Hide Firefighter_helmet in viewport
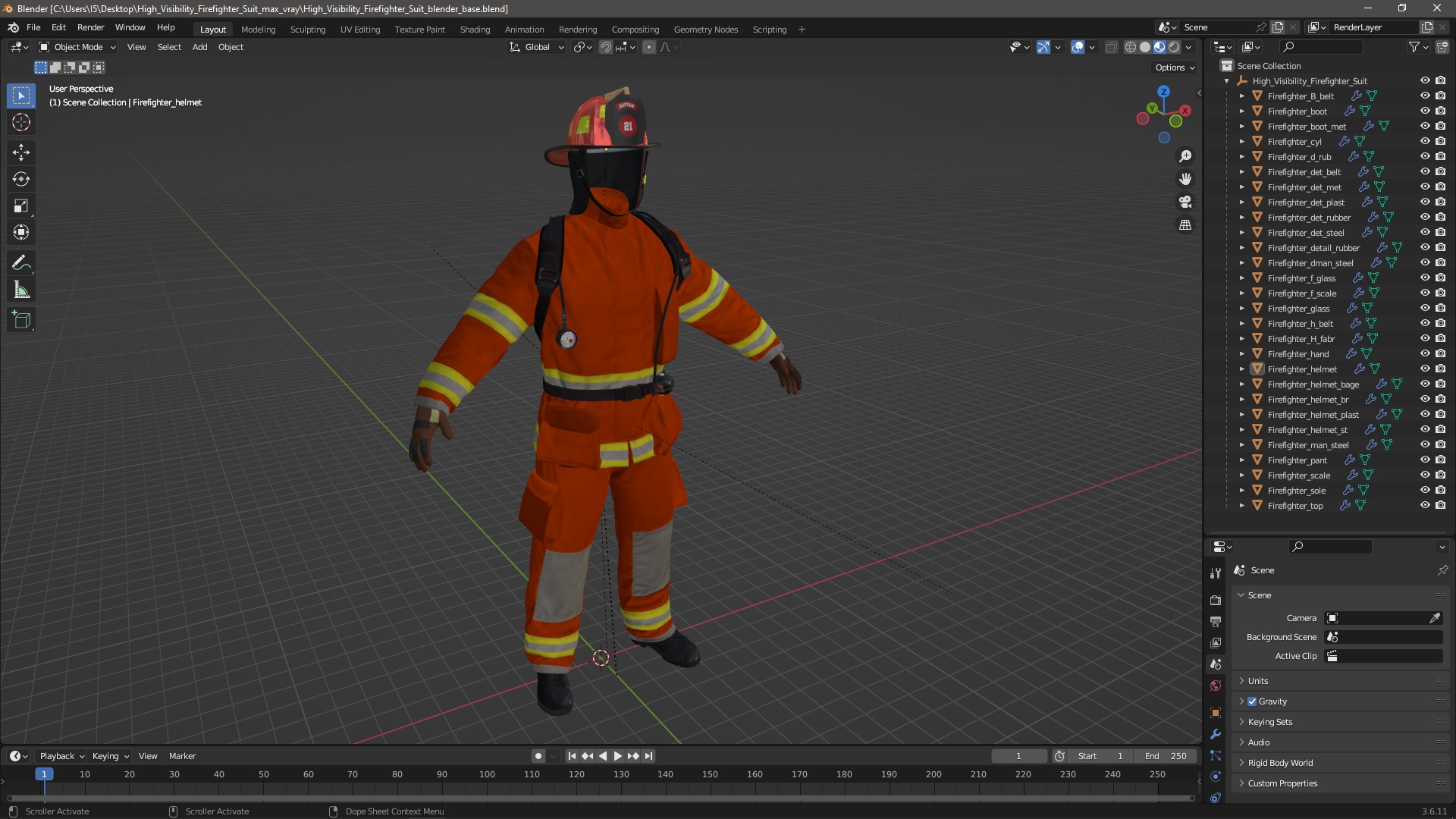Image resolution: width=1456 pixels, height=819 pixels. pos(1425,369)
